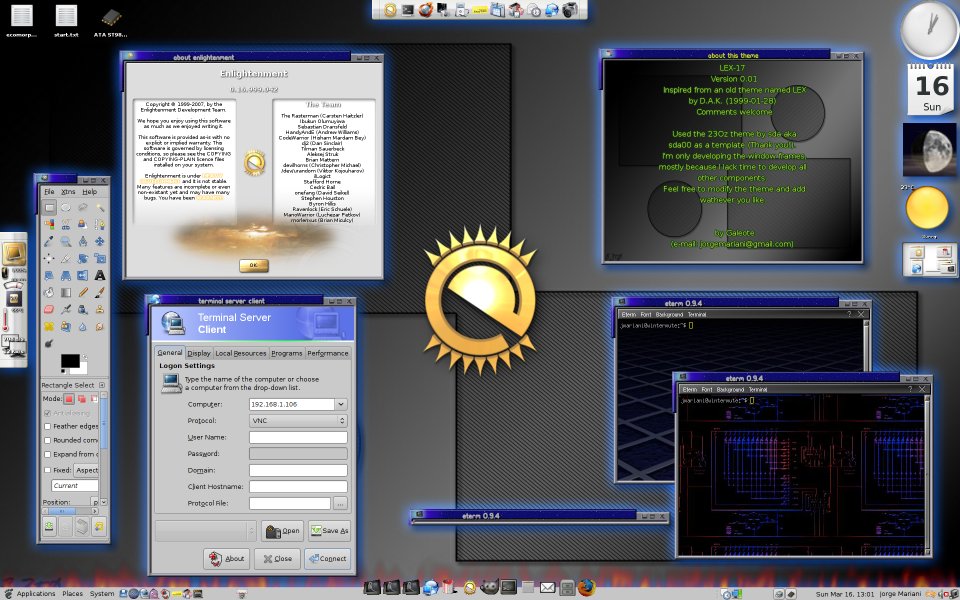Click the black foreground color swatch
This screenshot has height=600, width=960.
click(x=70, y=361)
